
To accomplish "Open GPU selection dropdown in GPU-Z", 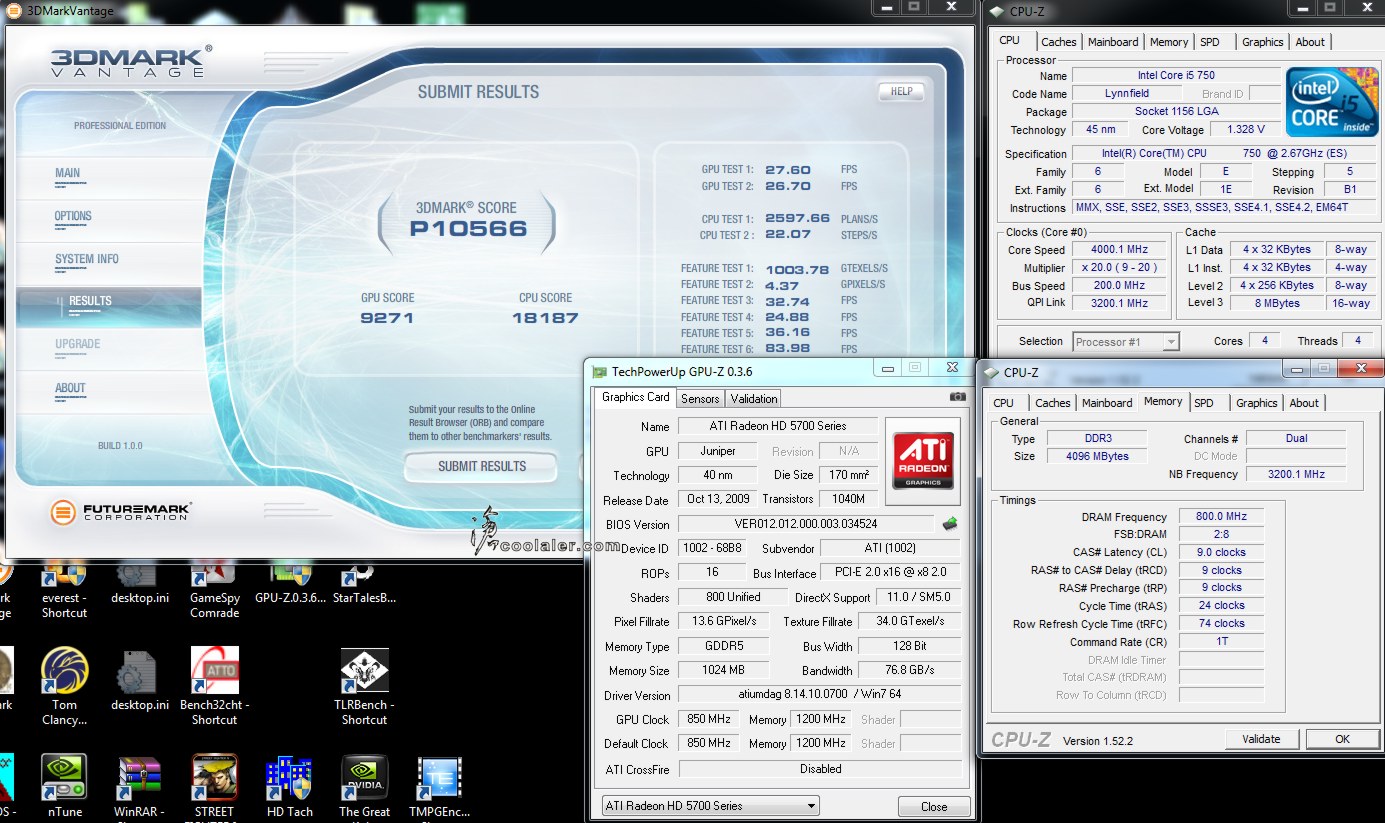I will click(x=709, y=805).
